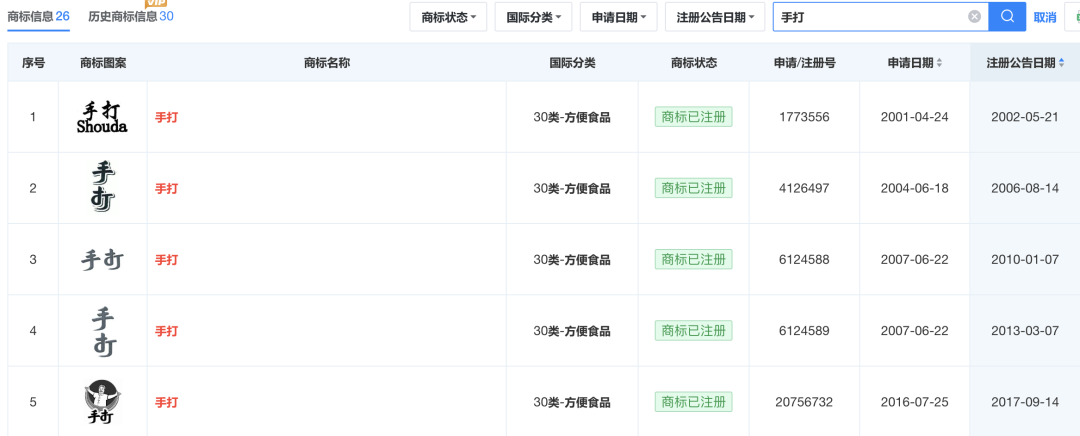The width and height of the screenshot is (1080, 436).
Task: Open the horizontal 手打 logo in row 3
Action: 102,260
